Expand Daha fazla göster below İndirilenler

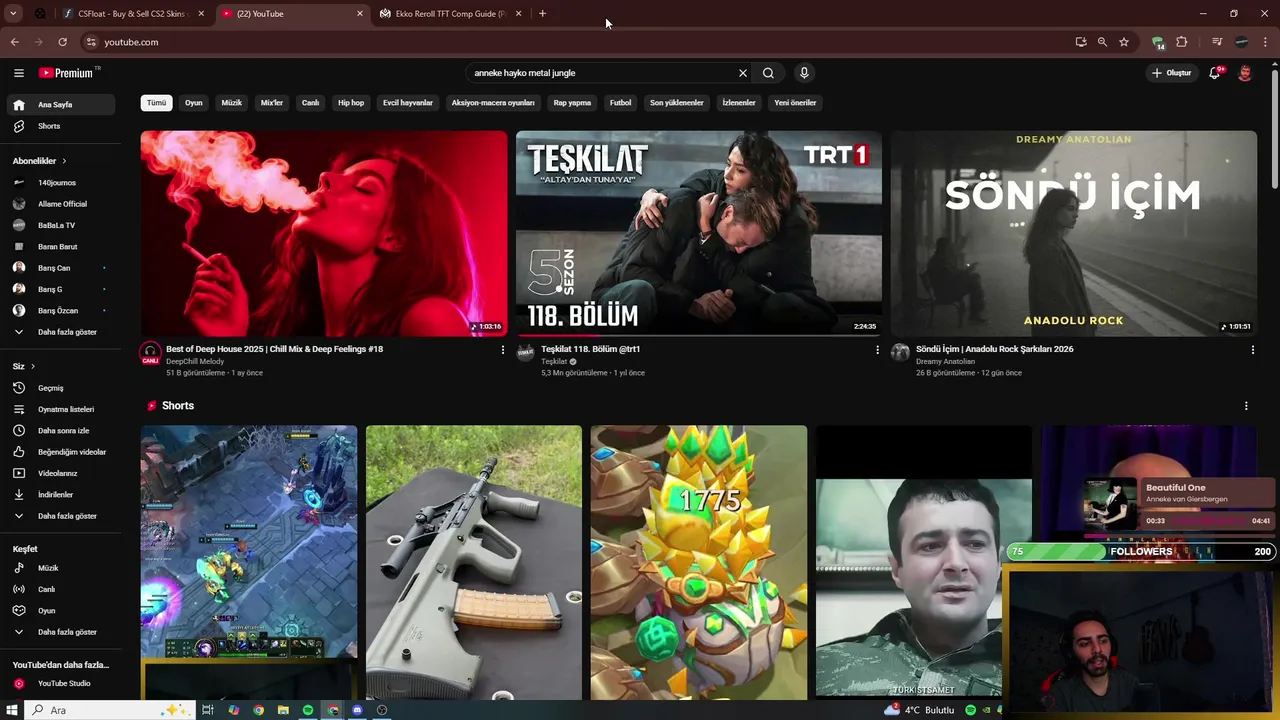point(61,516)
